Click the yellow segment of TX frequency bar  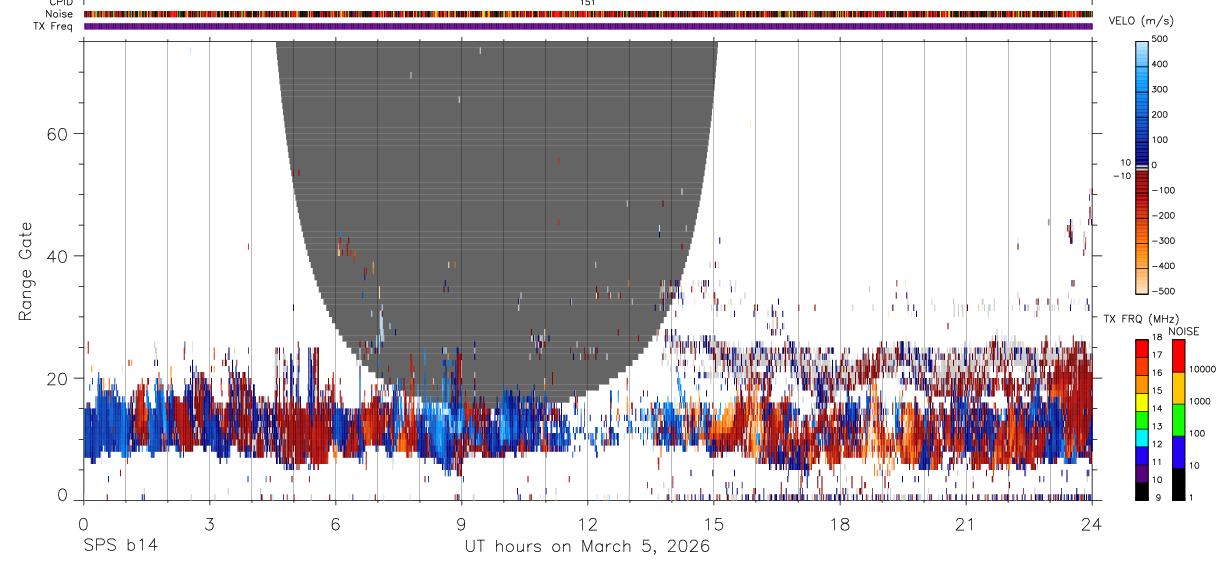click(x=1142, y=400)
